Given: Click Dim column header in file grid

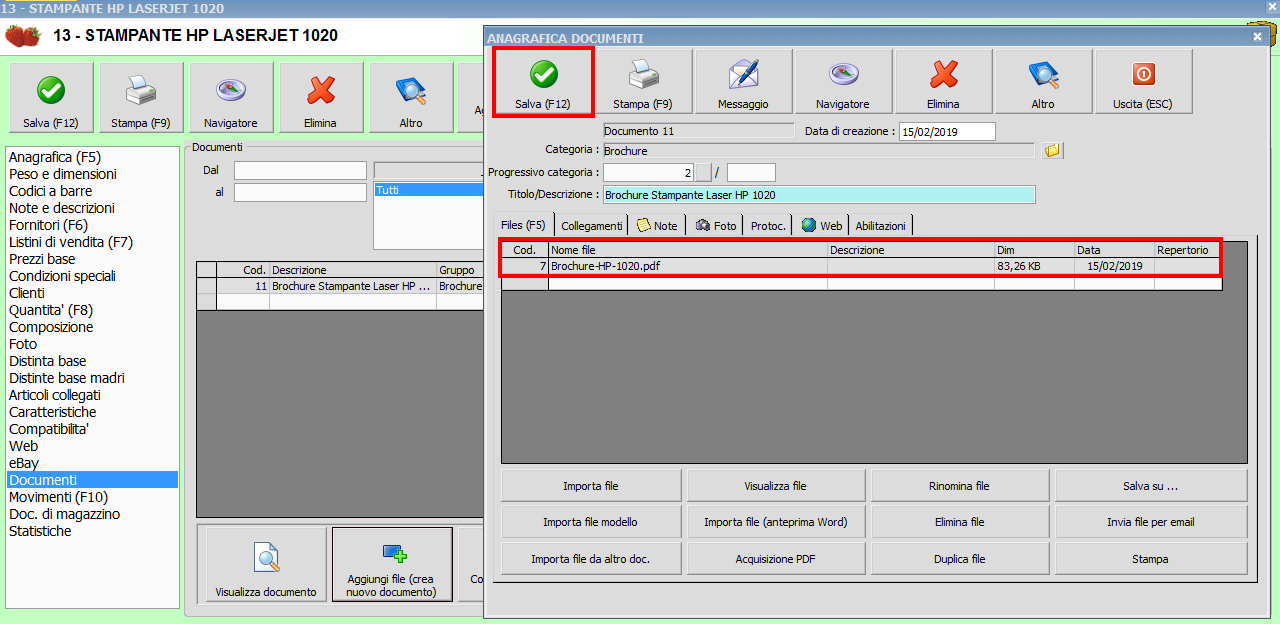Looking at the screenshot, I should point(1034,250).
